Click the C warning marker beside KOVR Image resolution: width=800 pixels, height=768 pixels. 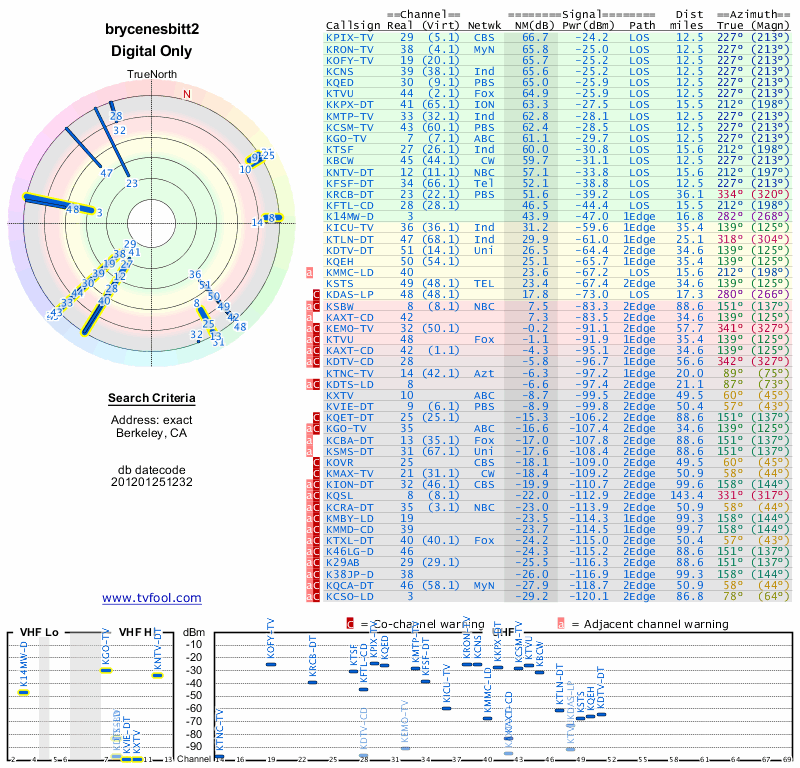[x=316, y=462]
